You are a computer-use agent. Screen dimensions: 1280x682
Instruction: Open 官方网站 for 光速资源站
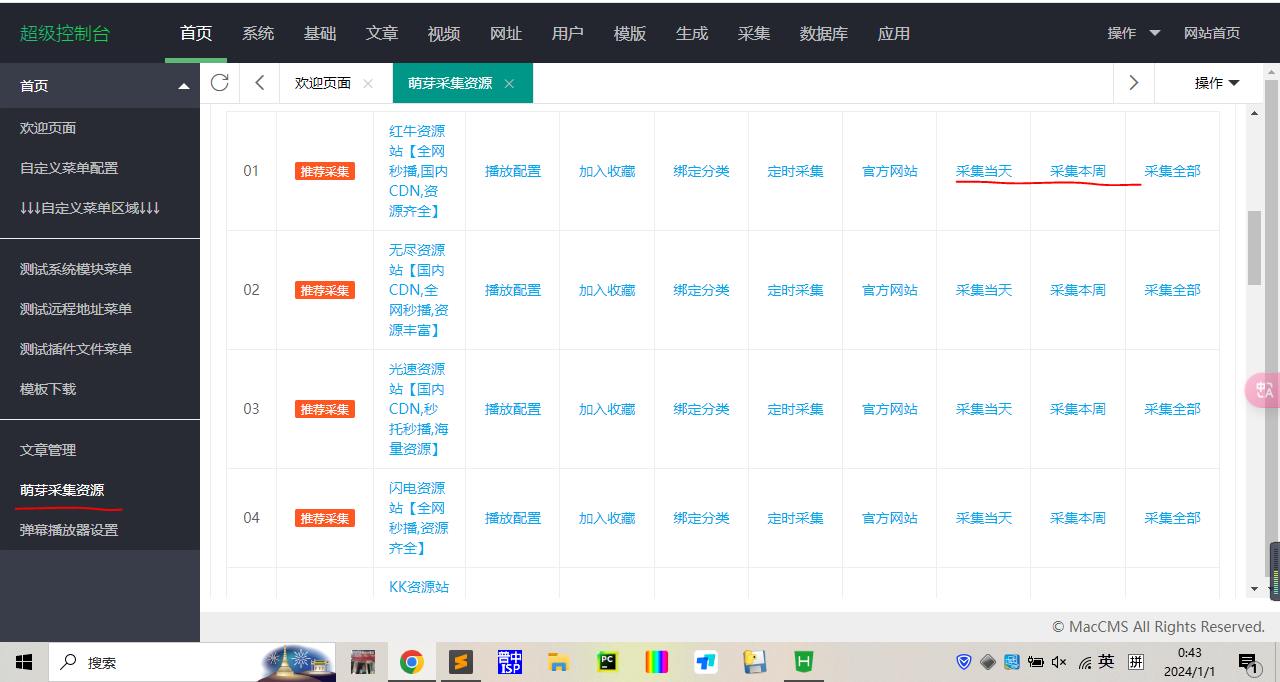pyautogui.click(x=888, y=408)
